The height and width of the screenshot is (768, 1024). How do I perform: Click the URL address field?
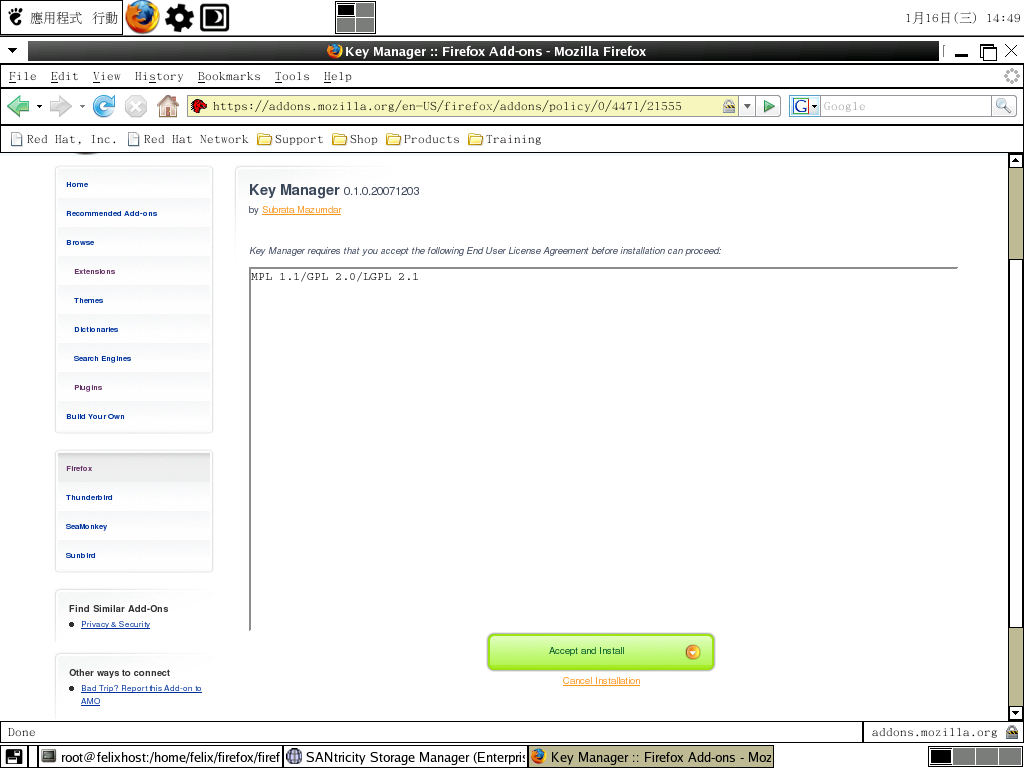tap(464, 106)
